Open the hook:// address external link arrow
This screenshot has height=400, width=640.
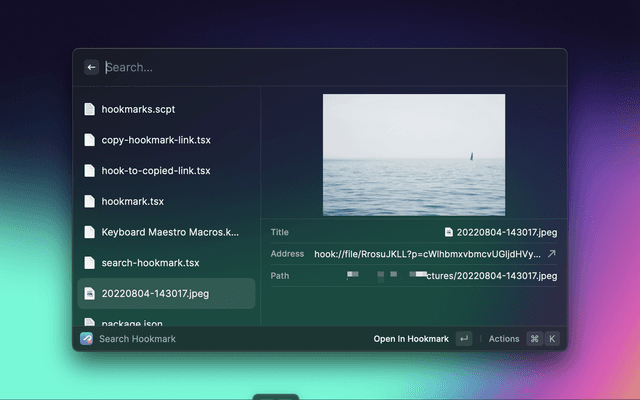coord(551,254)
